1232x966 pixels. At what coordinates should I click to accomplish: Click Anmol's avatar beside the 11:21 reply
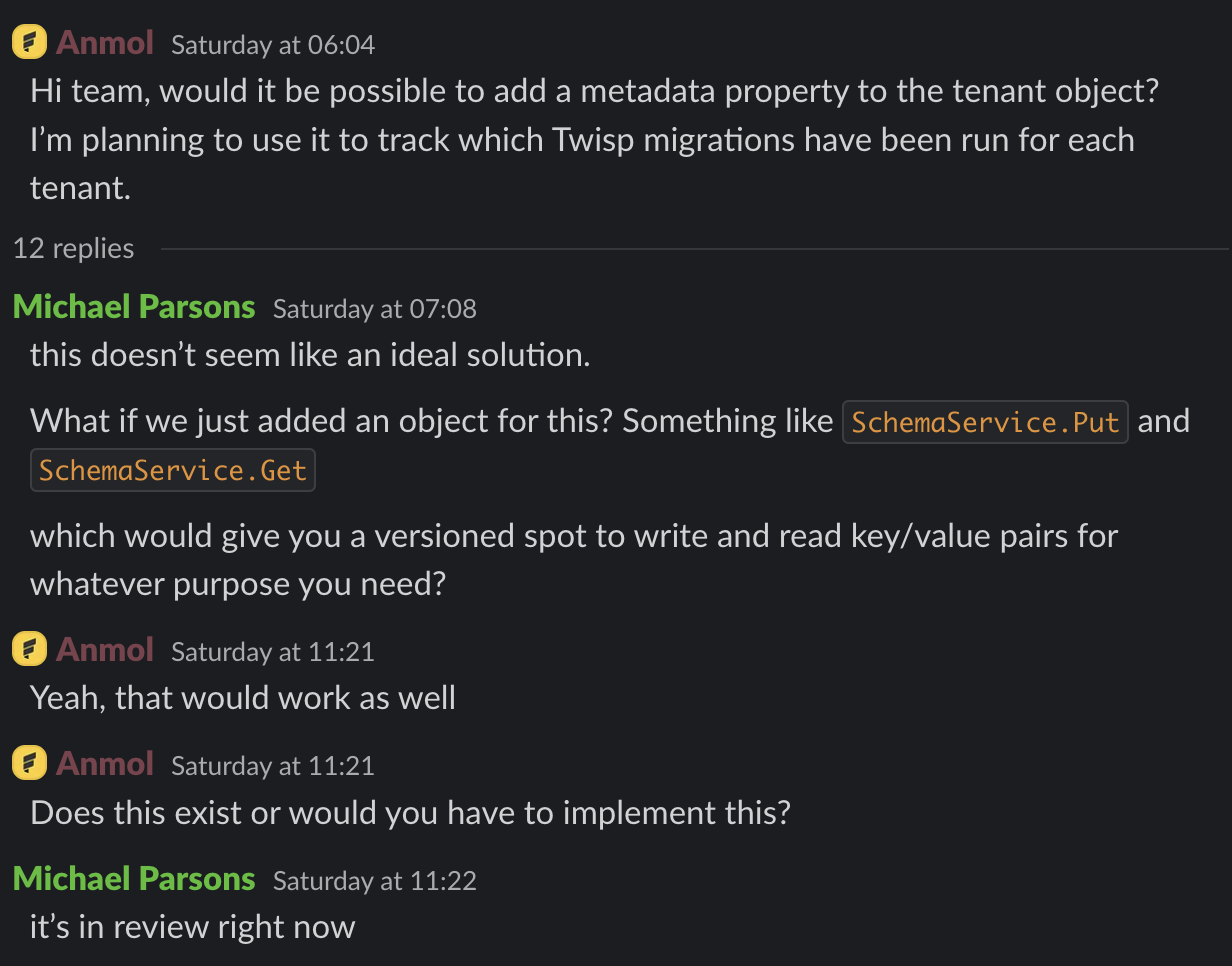(x=29, y=648)
